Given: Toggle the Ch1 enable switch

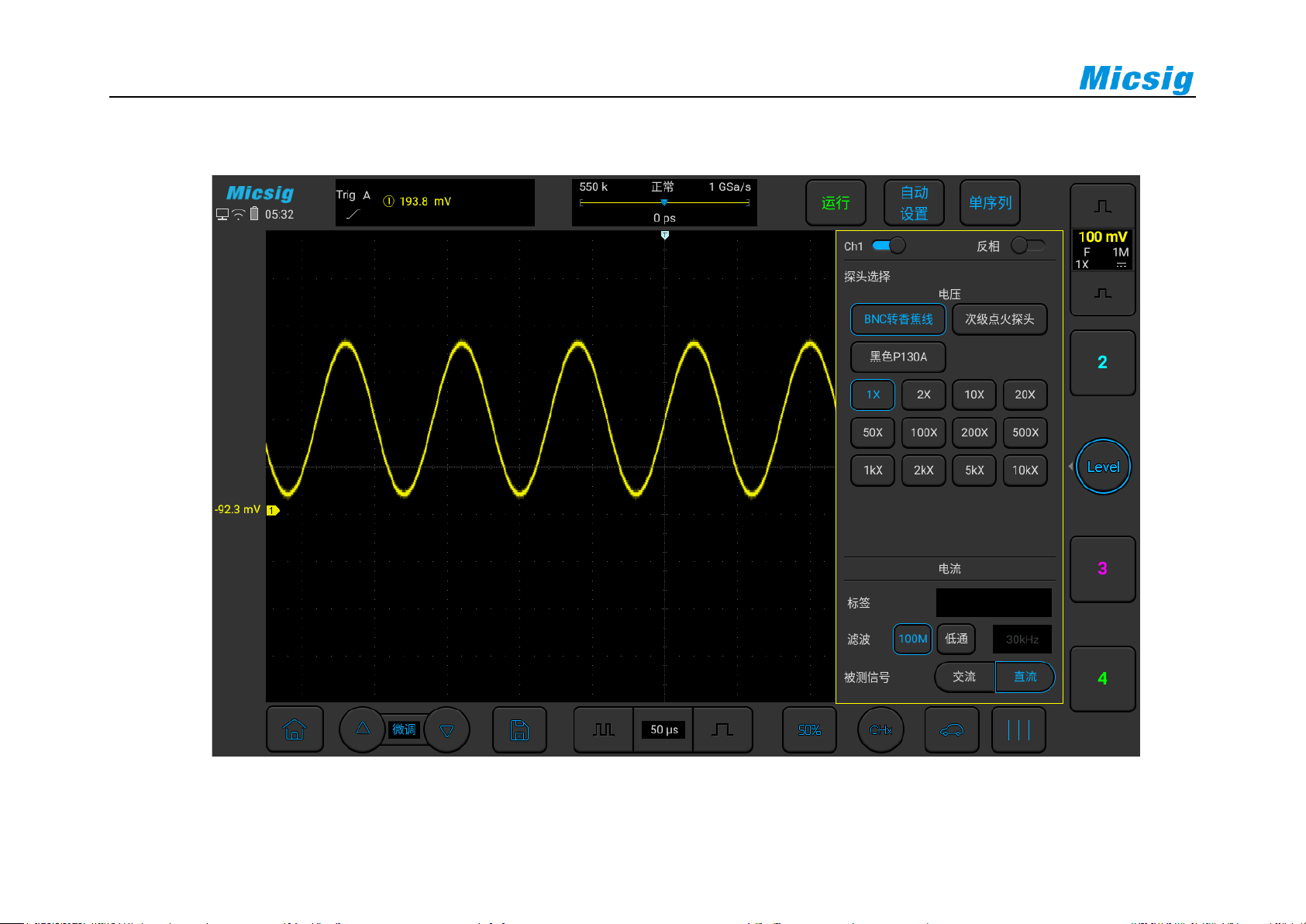Looking at the screenshot, I should [x=888, y=246].
